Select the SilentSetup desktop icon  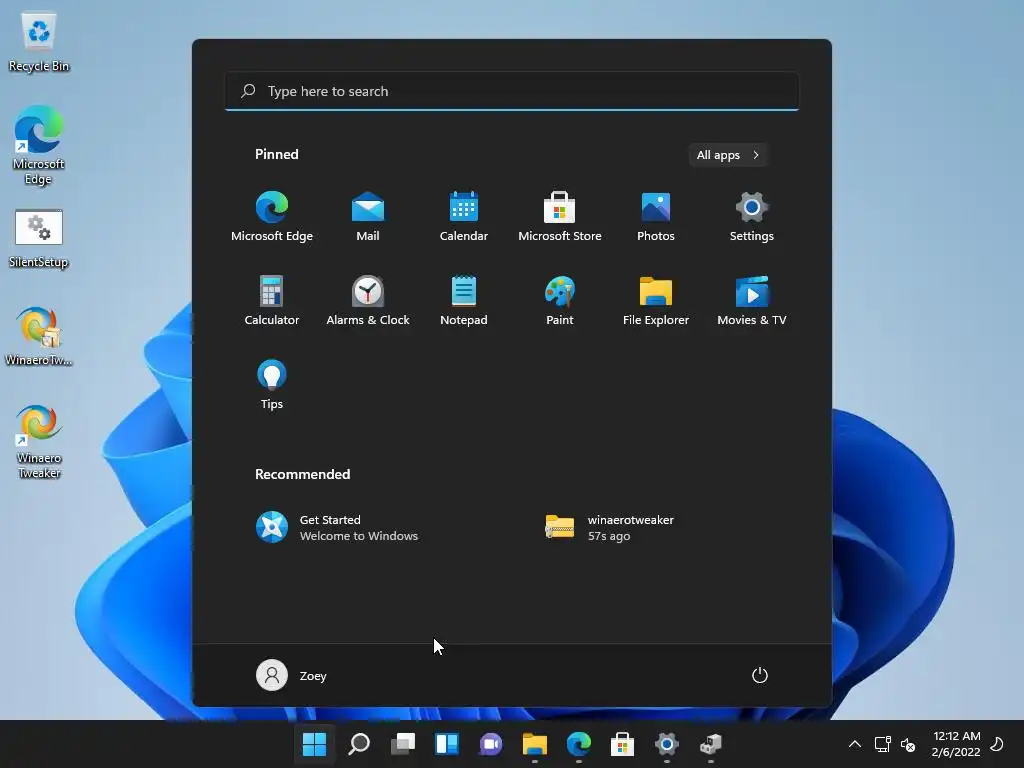tap(39, 239)
